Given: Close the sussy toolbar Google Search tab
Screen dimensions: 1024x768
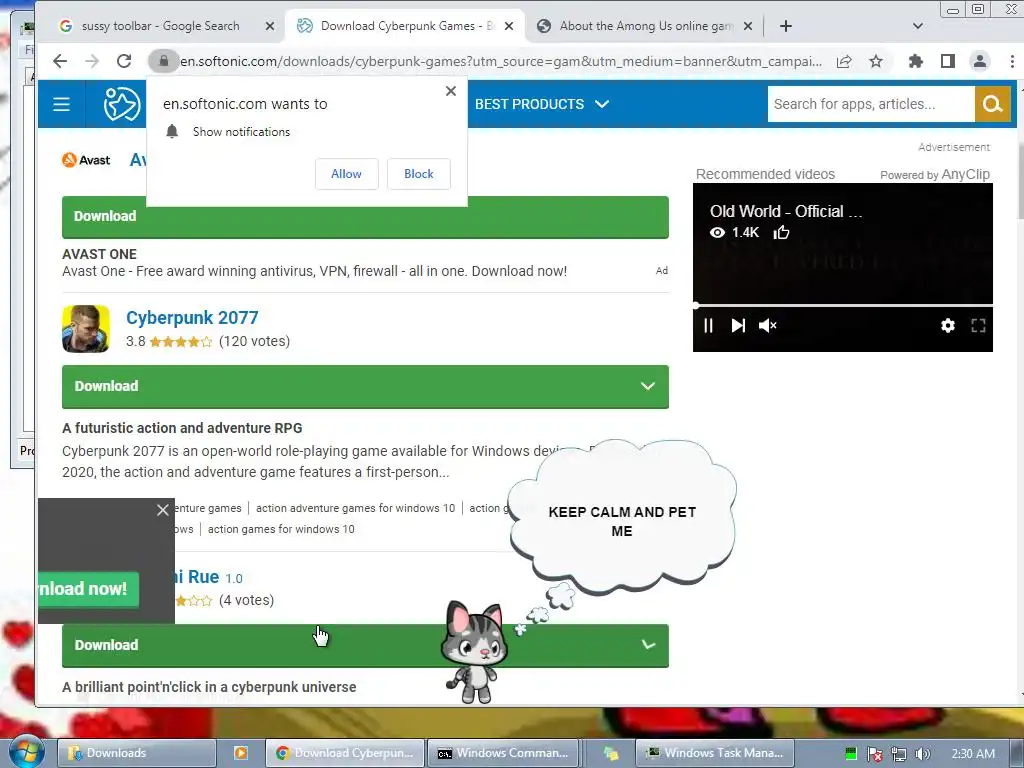Looking at the screenshot, I should coord(270,26).
